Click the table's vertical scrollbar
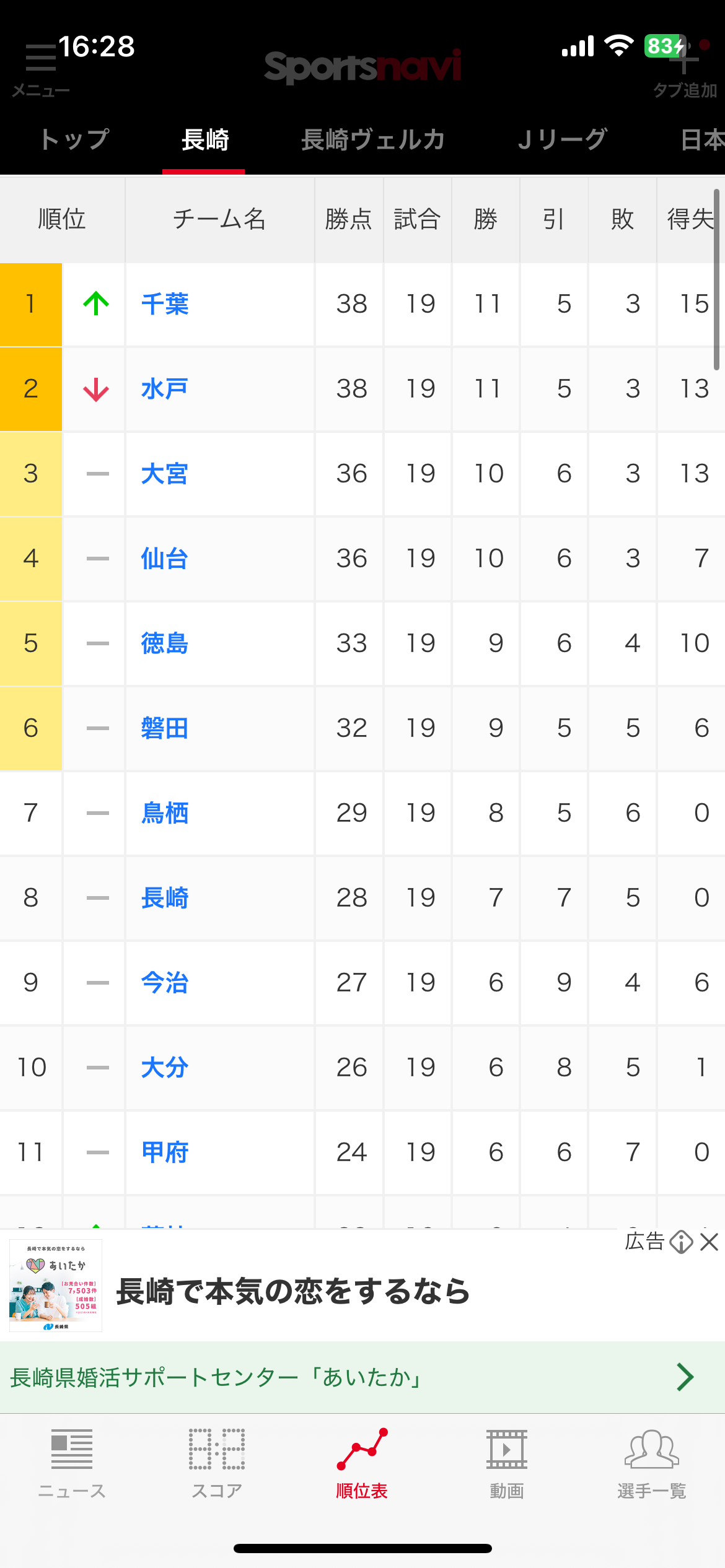Image resolution: width=725 pixels, height=1568 pixels. pos(716,279)
